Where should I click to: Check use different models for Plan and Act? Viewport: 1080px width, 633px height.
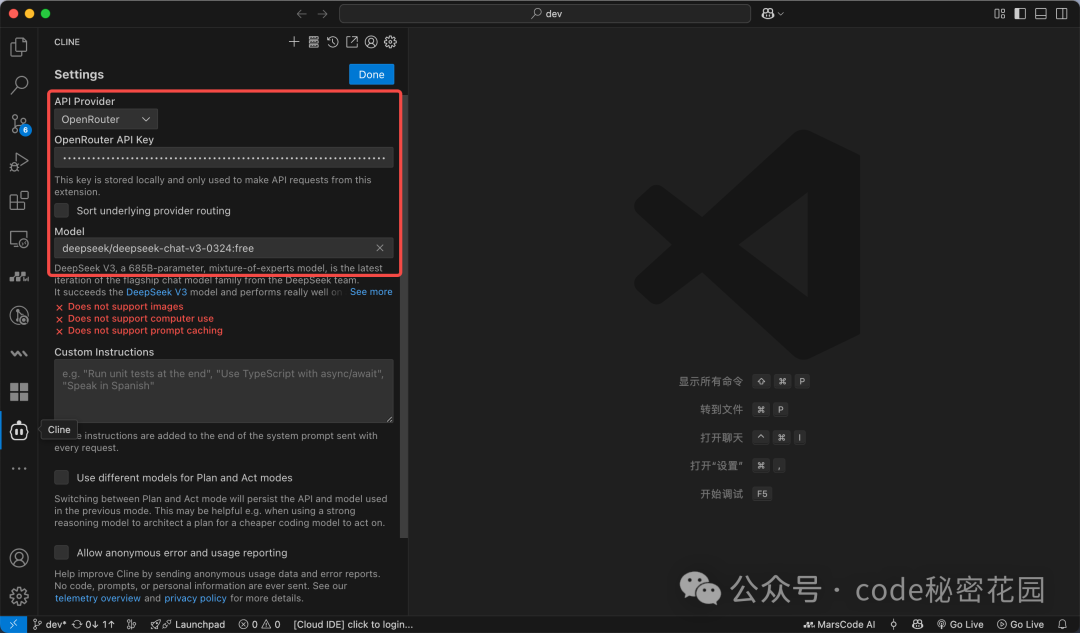tap(61, 477)
